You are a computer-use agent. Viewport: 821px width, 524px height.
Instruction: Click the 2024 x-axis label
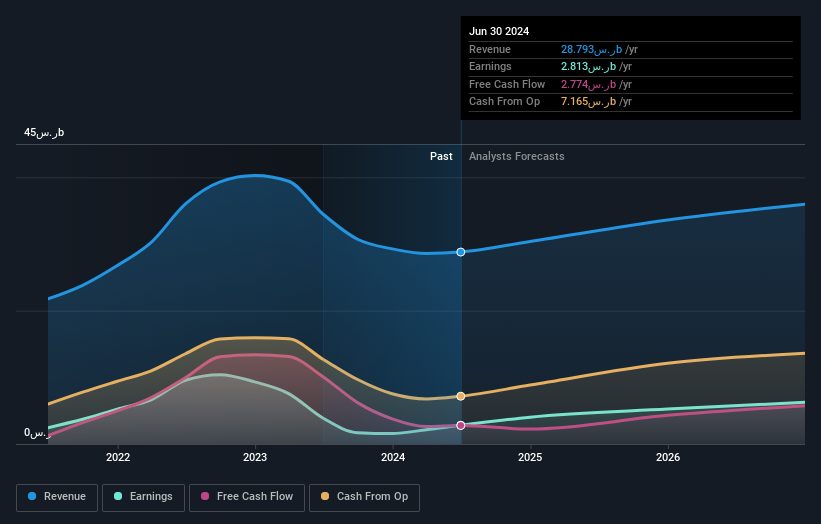click(x=393, y=458)
